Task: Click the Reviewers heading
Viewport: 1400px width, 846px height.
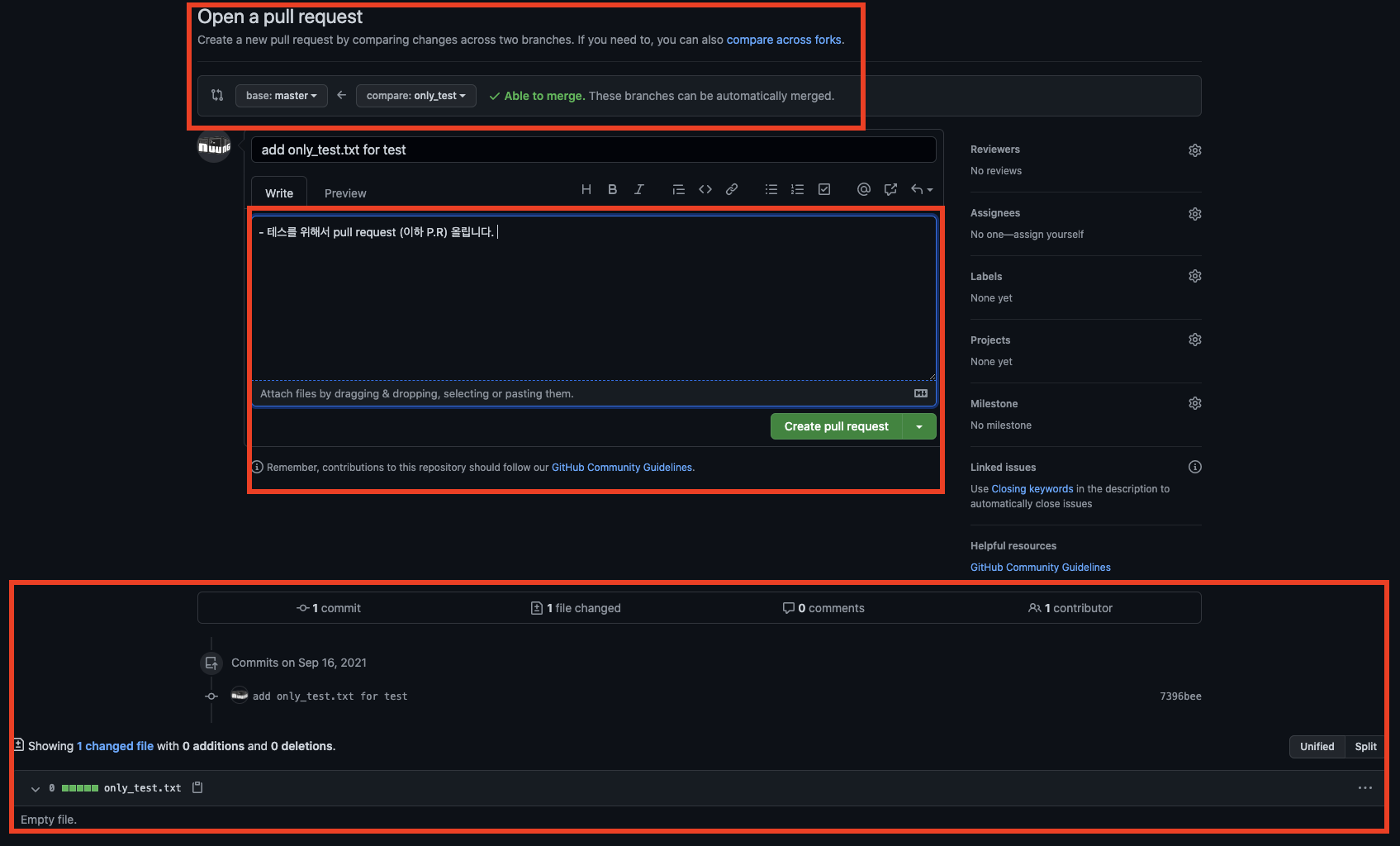Action: coord(995,150)
